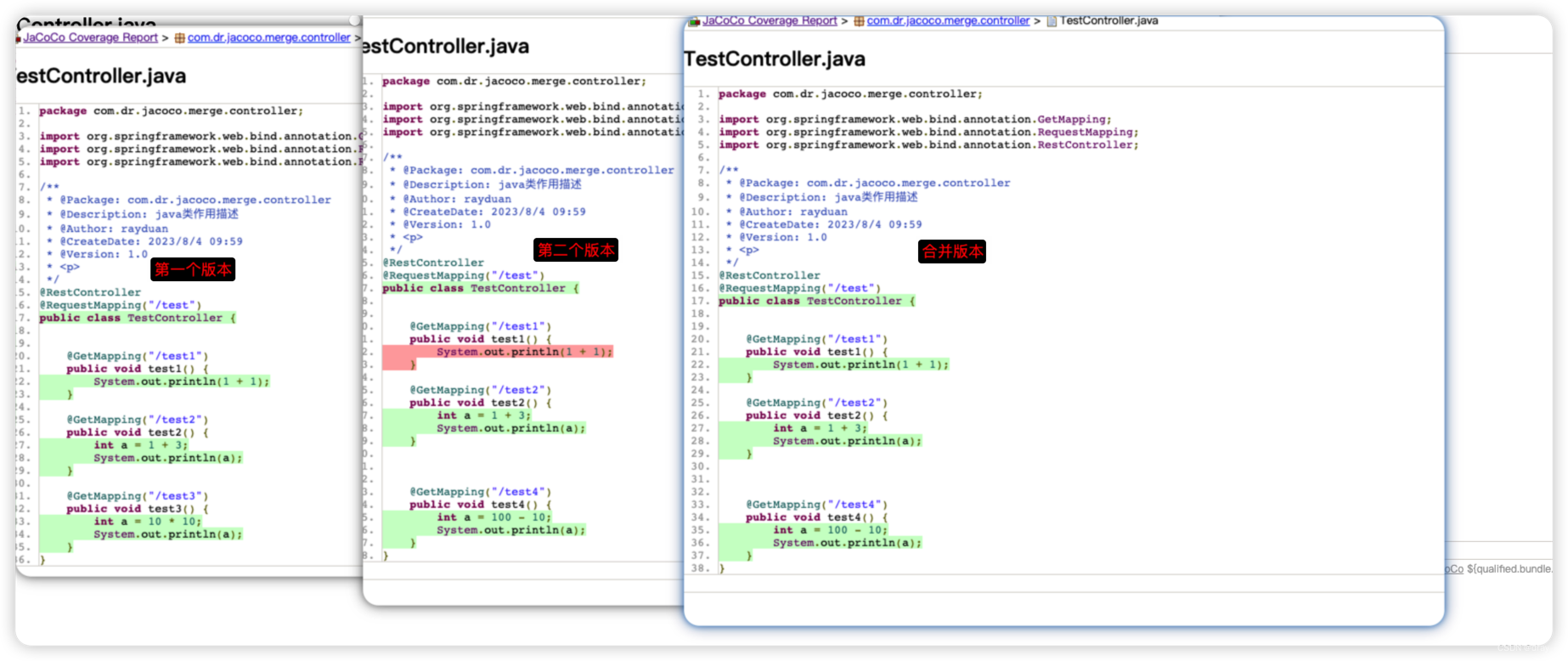Click the GetMapping import on line 3, right window
Image resolution: width=1568 pixels, height=661 pixels.
tap(915, 120)
